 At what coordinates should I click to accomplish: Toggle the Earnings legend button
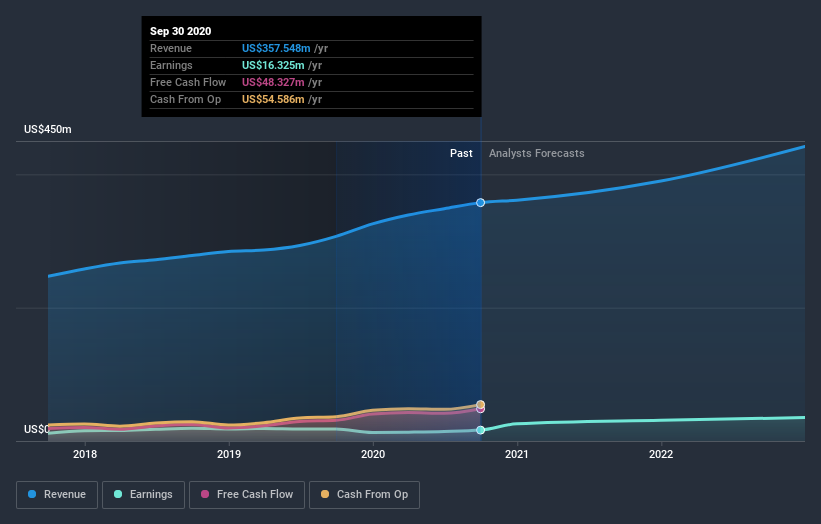pos(143,495)
